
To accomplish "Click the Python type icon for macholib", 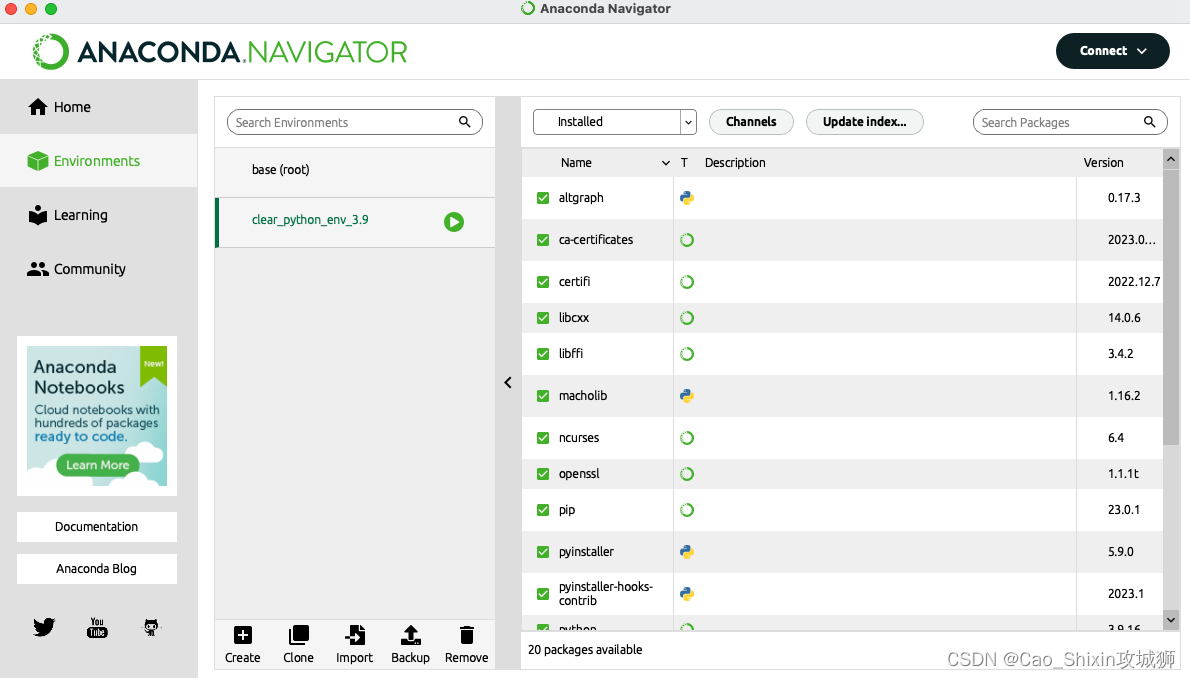I will click(x=687, y=396).
